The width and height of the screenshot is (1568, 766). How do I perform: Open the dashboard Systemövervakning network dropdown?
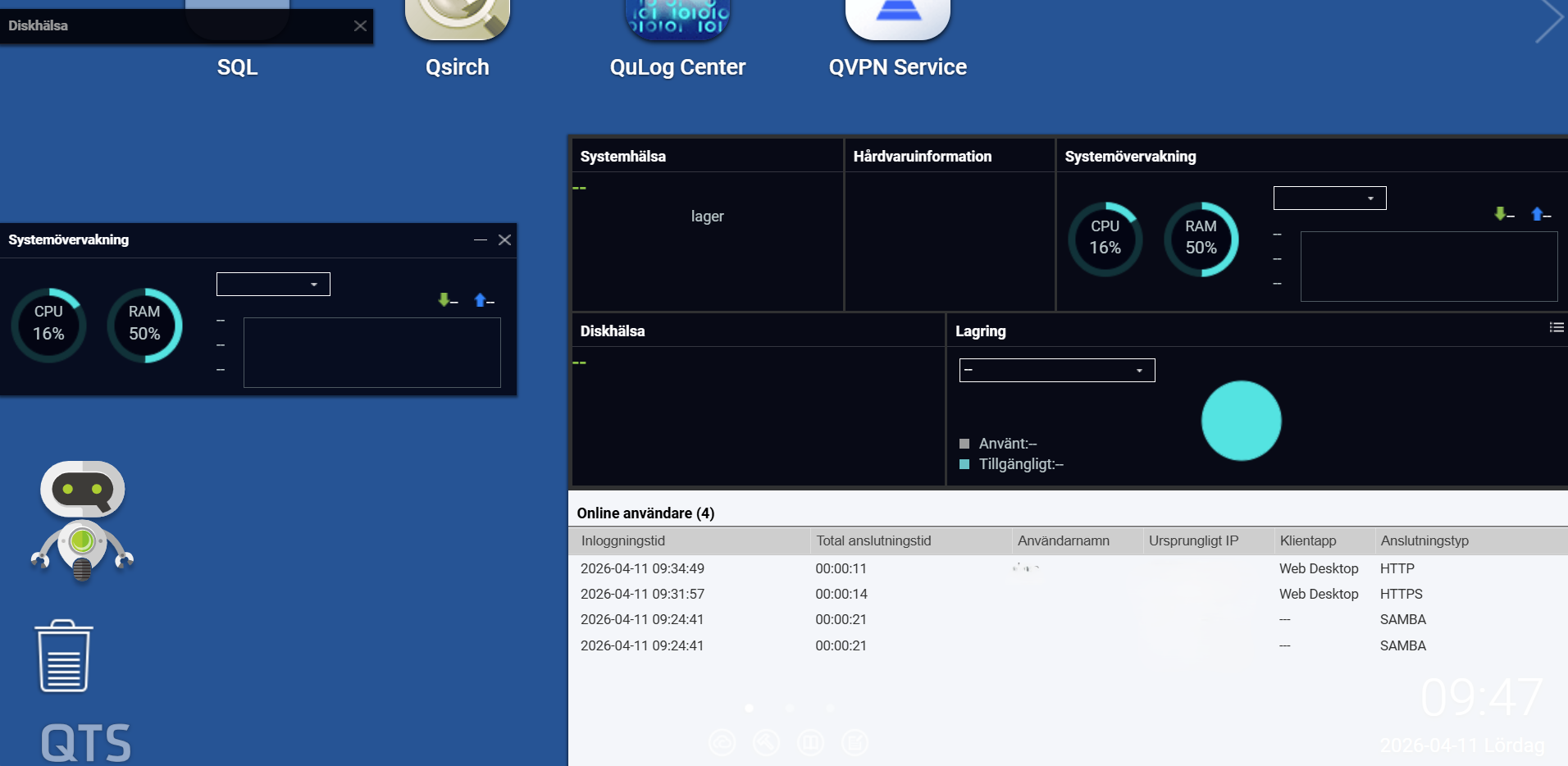pos(1329,198)
